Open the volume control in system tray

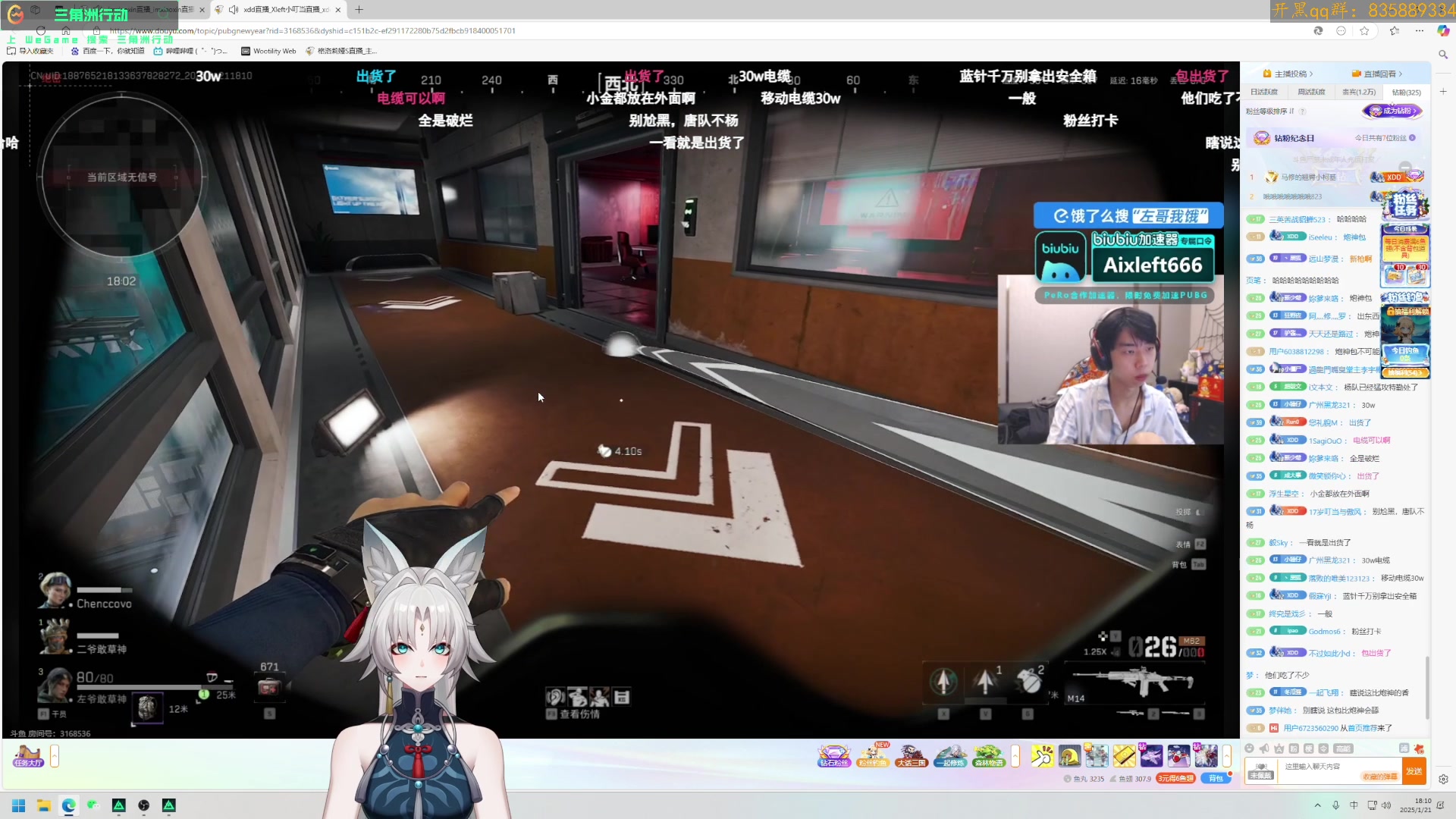coord(1386,805)
